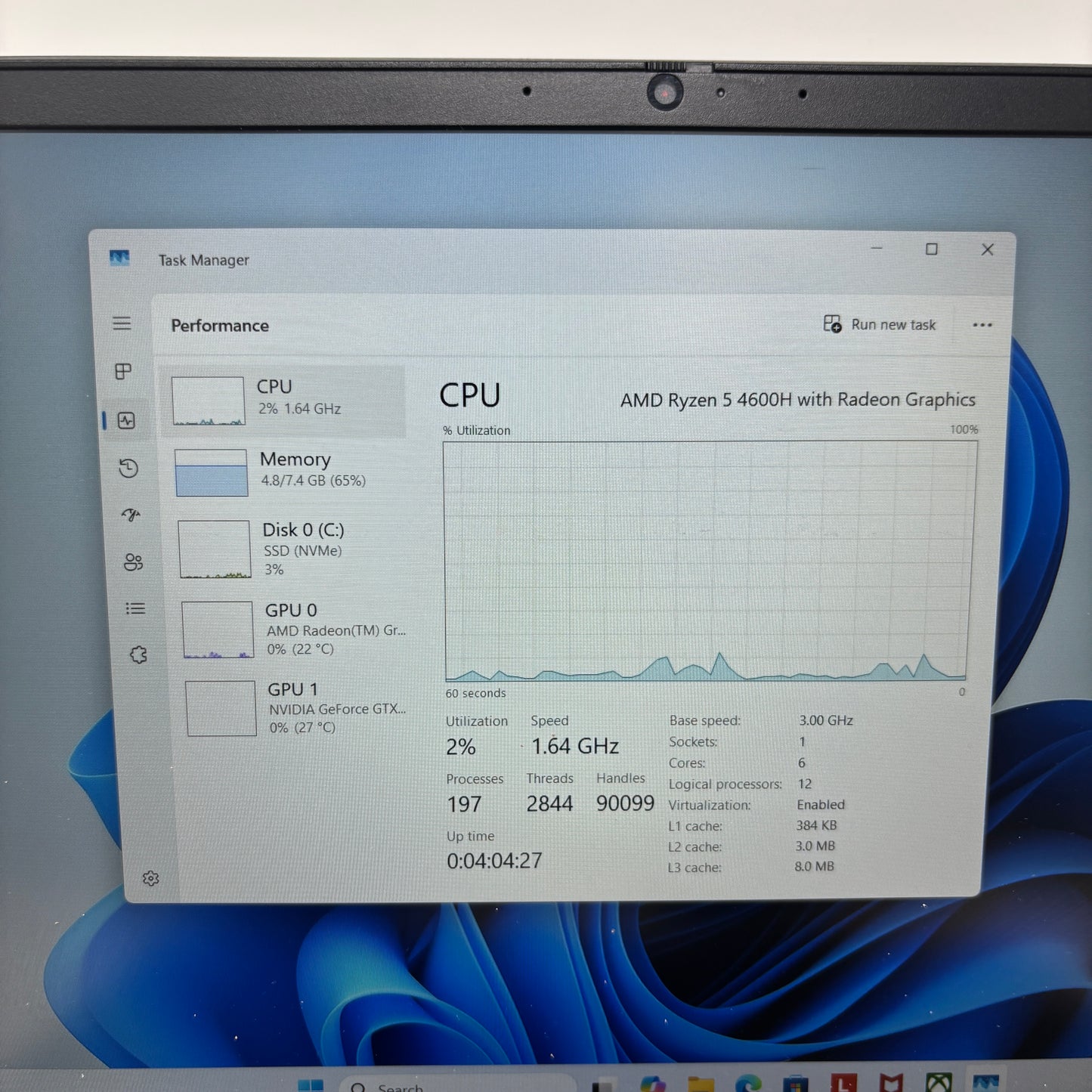Viewport: 1092px width, 1092px height.
Task: Open File Explorer from the taskbar
Action: 700,1084
